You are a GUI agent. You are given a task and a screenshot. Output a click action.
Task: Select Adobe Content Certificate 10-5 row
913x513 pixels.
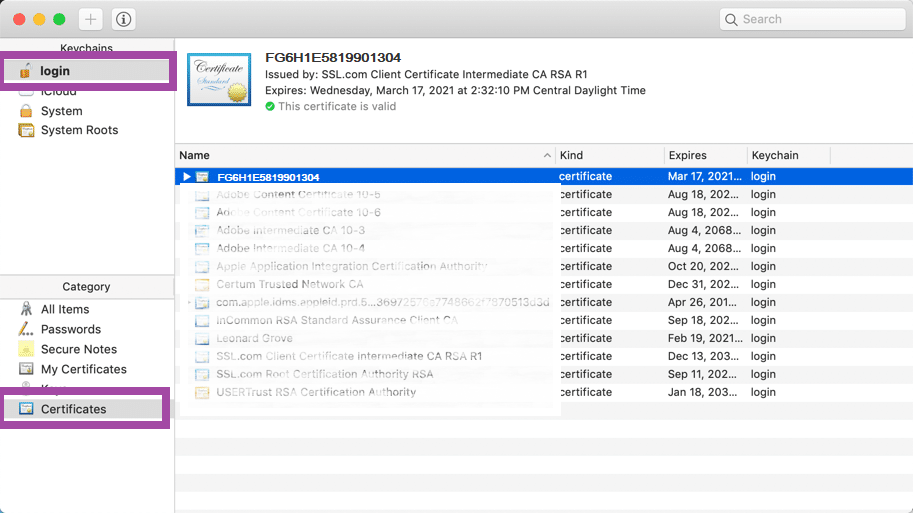click(x=544, y=194)
